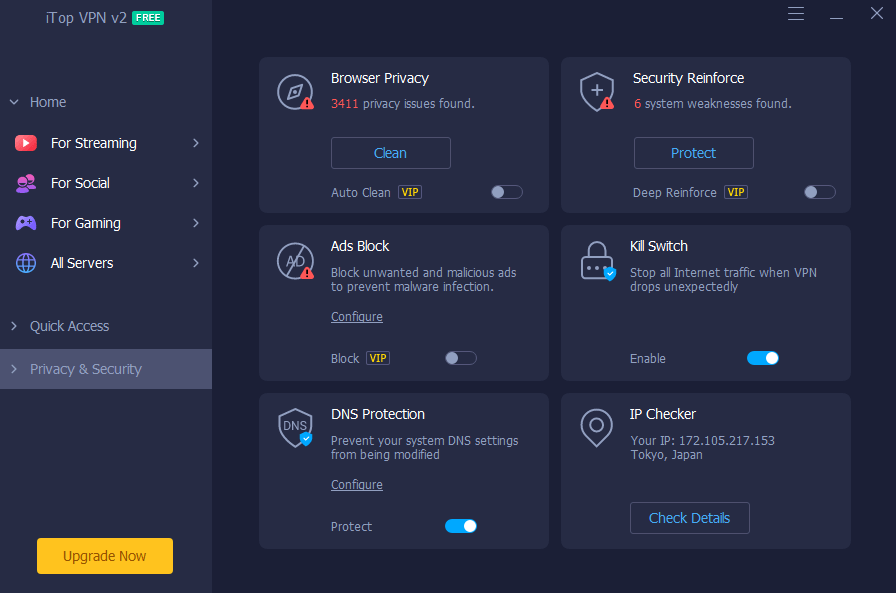Click the Kill Switch heading

(x=659, y=246)
